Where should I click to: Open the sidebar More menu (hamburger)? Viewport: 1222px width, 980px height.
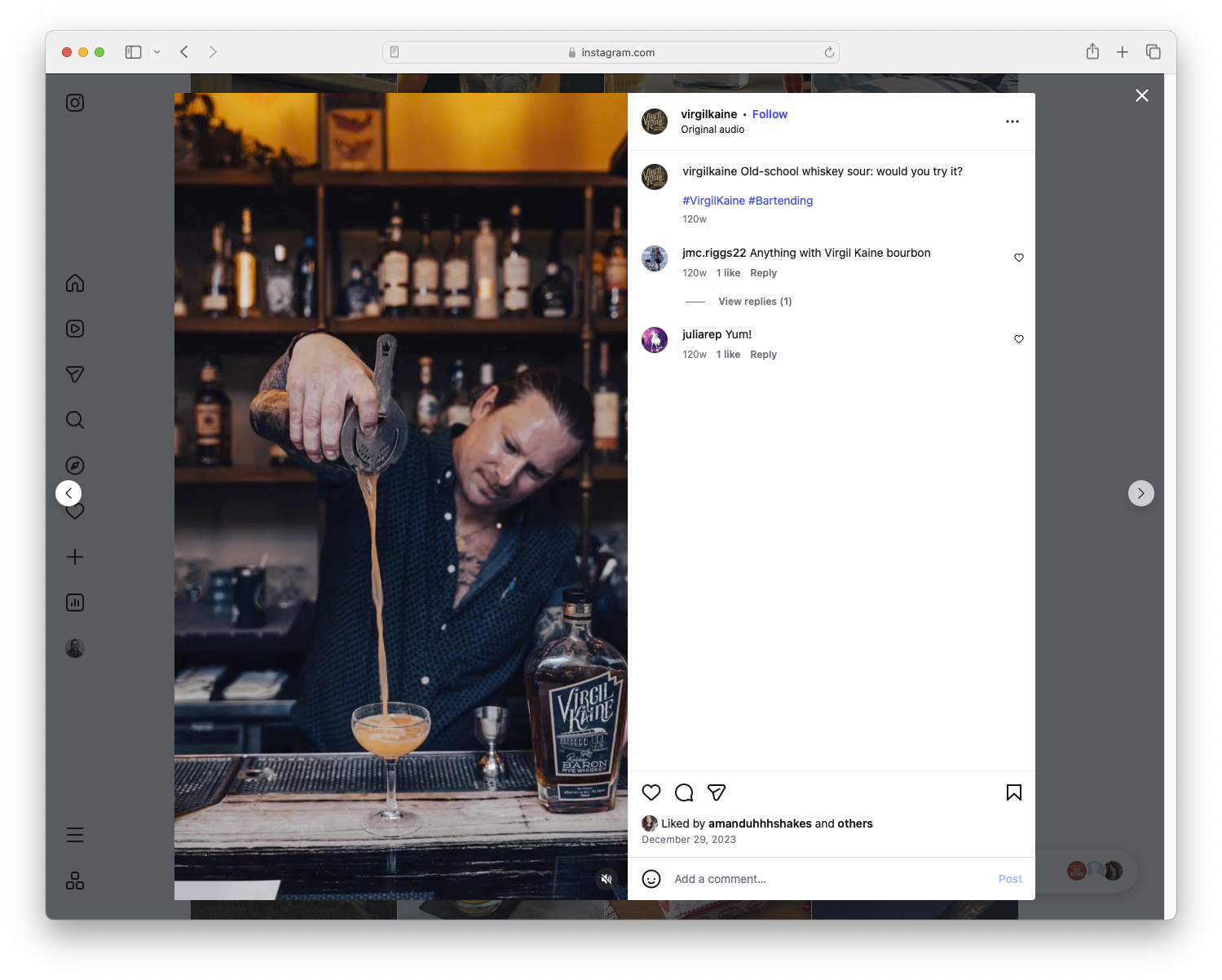74,835
